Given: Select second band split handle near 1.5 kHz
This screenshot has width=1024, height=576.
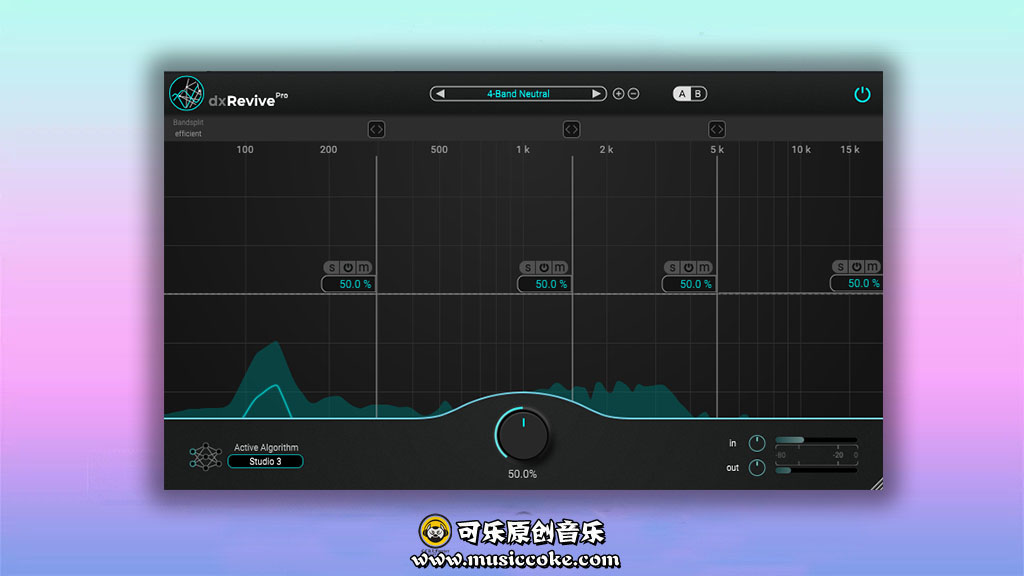Looking at the screenshot, I should pyautogui.click(x=571, y=129).
